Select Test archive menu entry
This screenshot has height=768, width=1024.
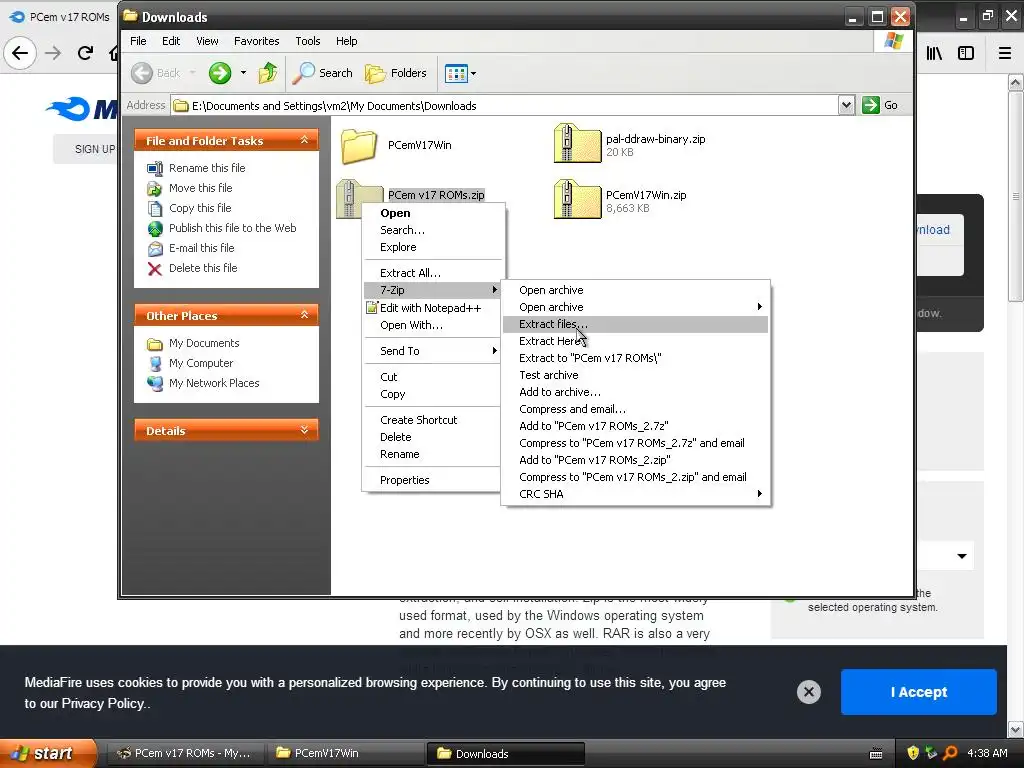point(635,376)
